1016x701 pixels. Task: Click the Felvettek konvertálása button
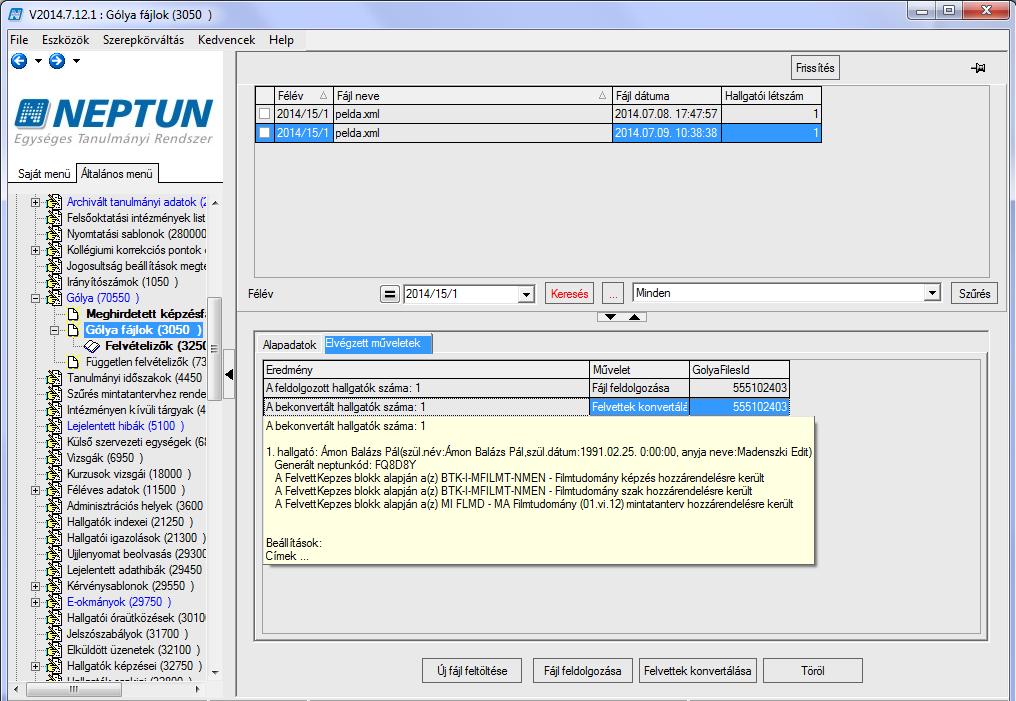(697, 671)
